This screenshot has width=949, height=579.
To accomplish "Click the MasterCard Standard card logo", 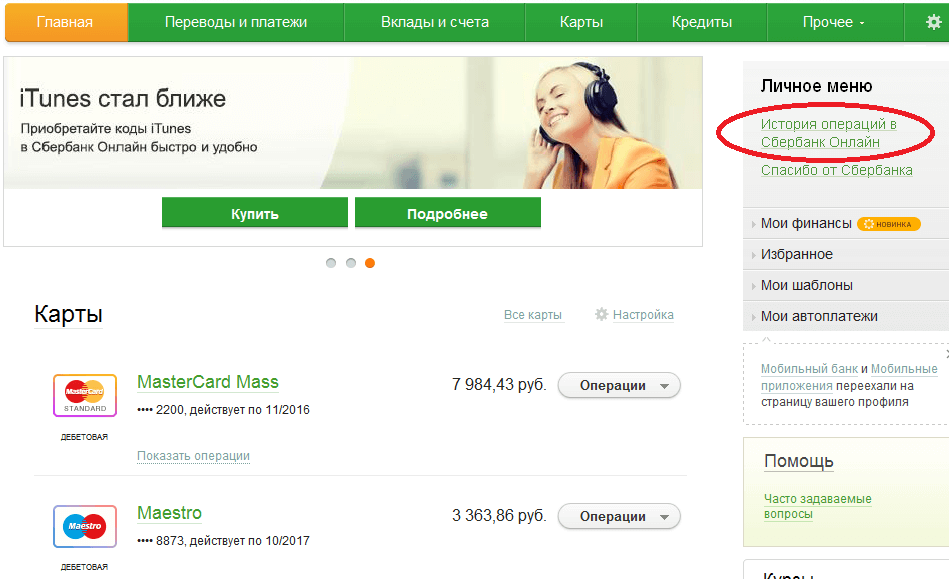I will (x=85, y=395).
